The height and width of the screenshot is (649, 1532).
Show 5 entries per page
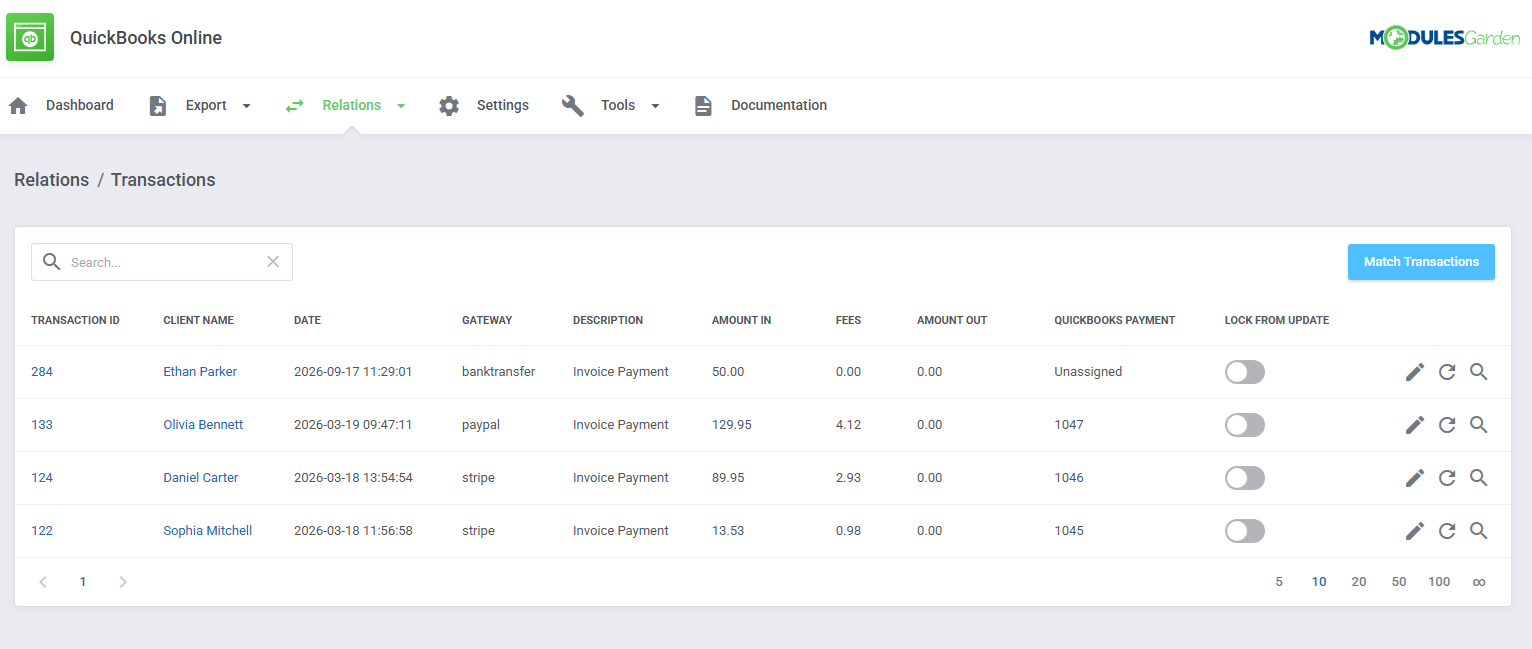(x=1279, y=582)
